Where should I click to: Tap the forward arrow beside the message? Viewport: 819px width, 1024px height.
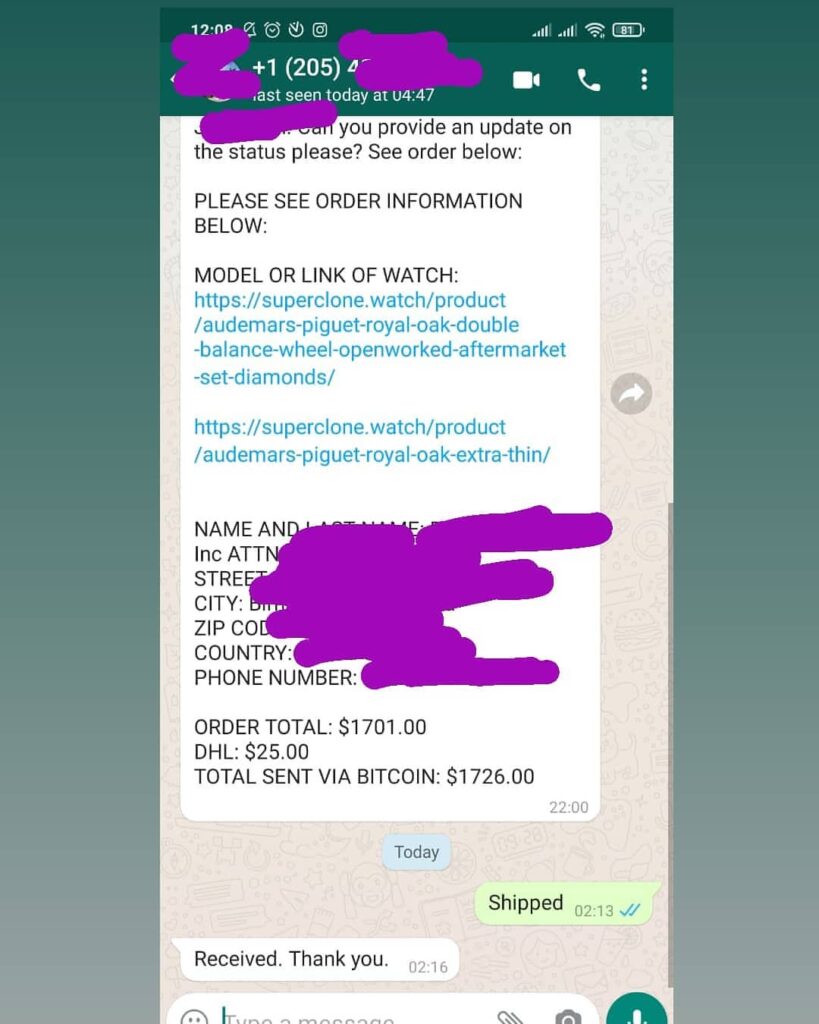pyautogui.click(x=631, y=393)
